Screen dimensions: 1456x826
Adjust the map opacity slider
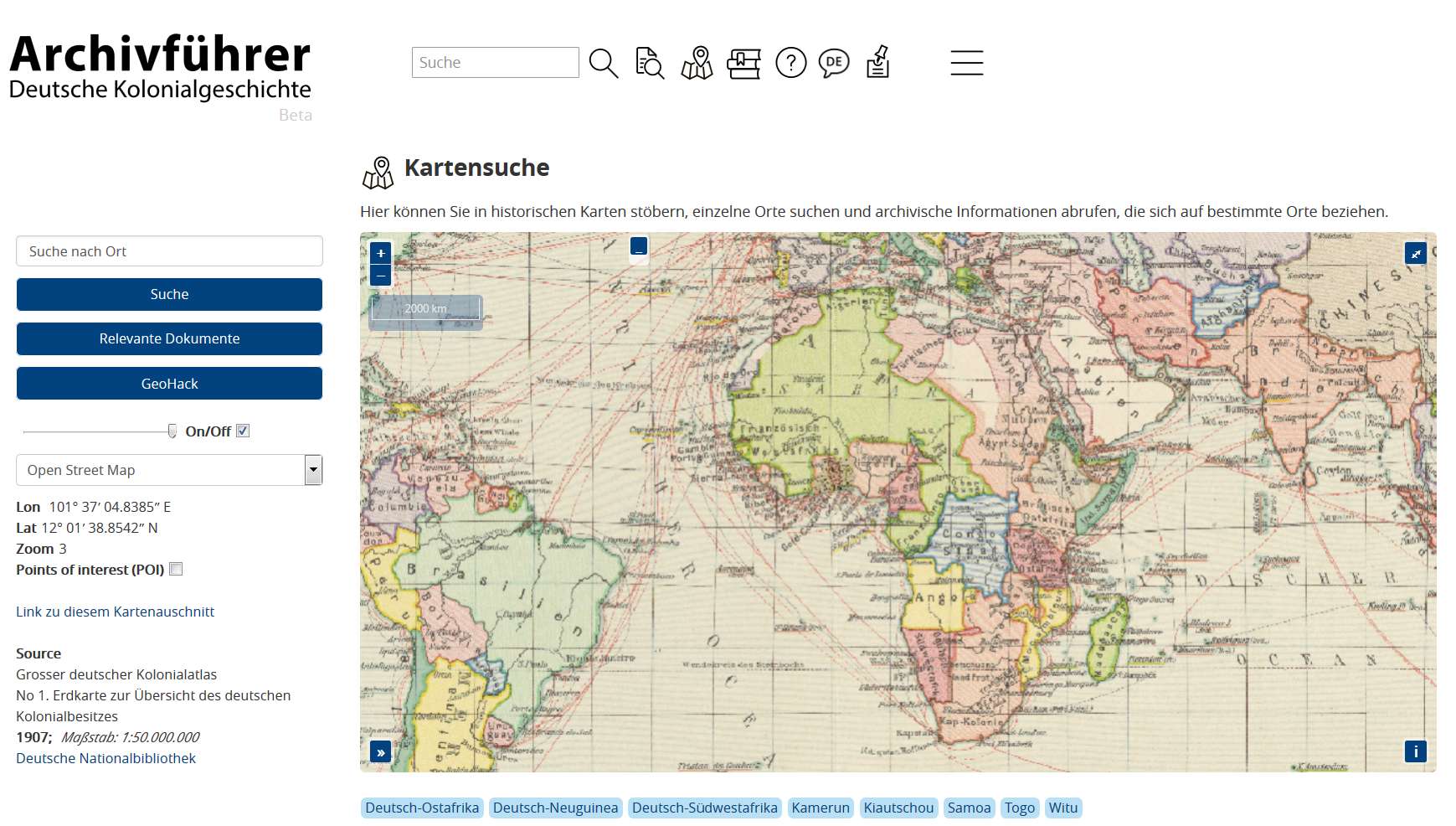point(172,431)
